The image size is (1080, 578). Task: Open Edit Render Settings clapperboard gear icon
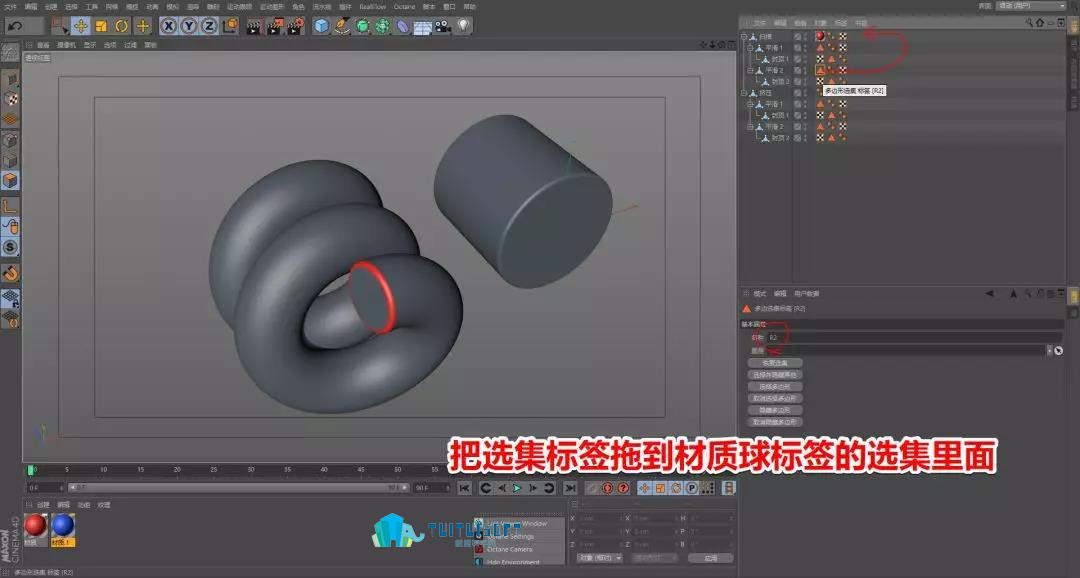tap(296, 26)
